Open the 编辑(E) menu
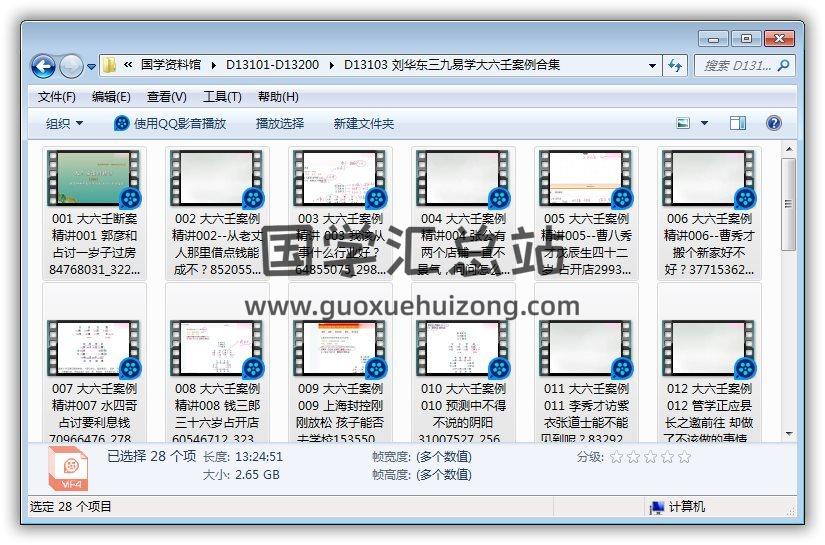Screen dimensions: 825x545 point(111,97)
